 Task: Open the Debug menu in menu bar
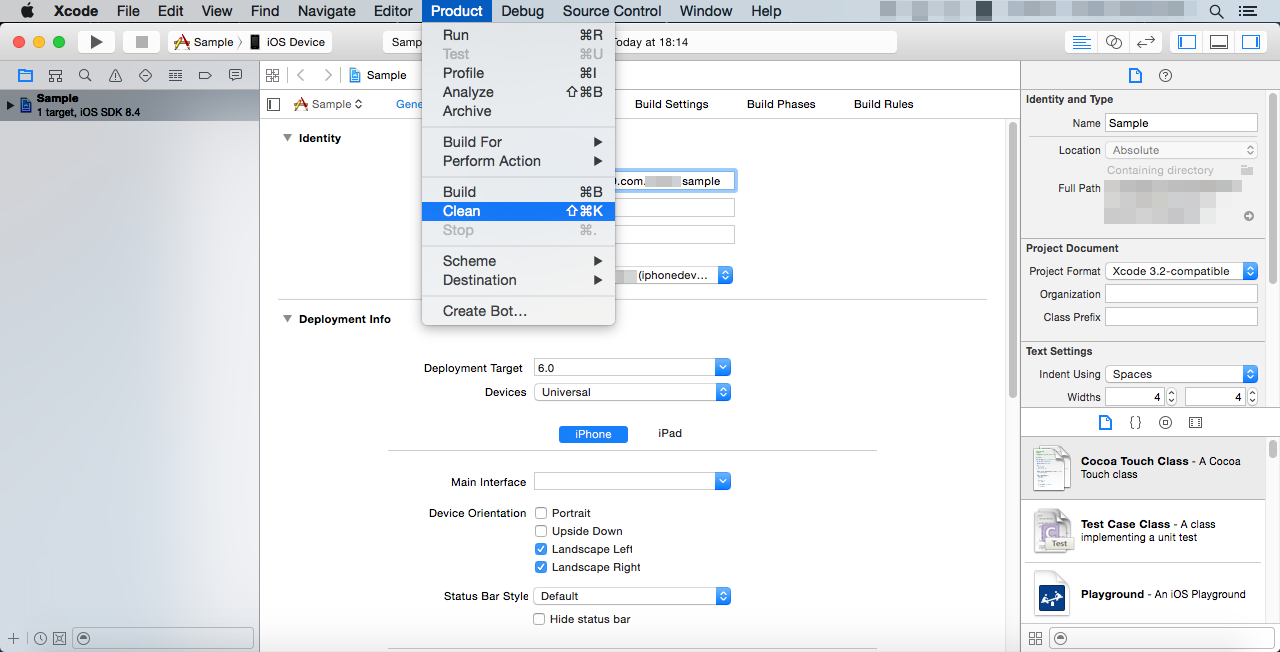point(522,11)
